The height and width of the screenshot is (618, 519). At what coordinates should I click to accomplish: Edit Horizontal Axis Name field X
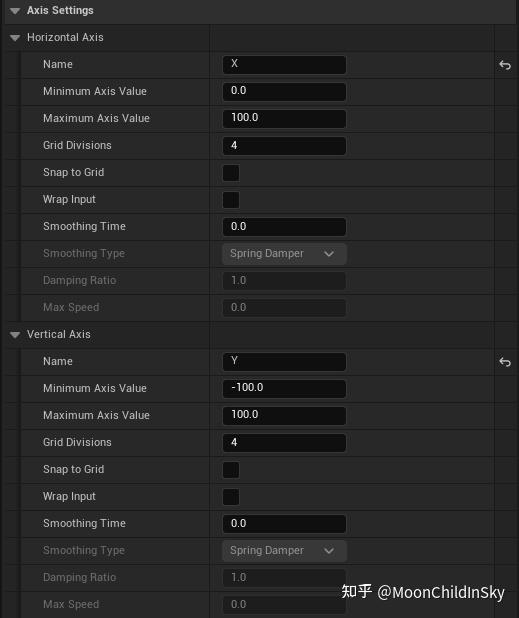(284, 65)
